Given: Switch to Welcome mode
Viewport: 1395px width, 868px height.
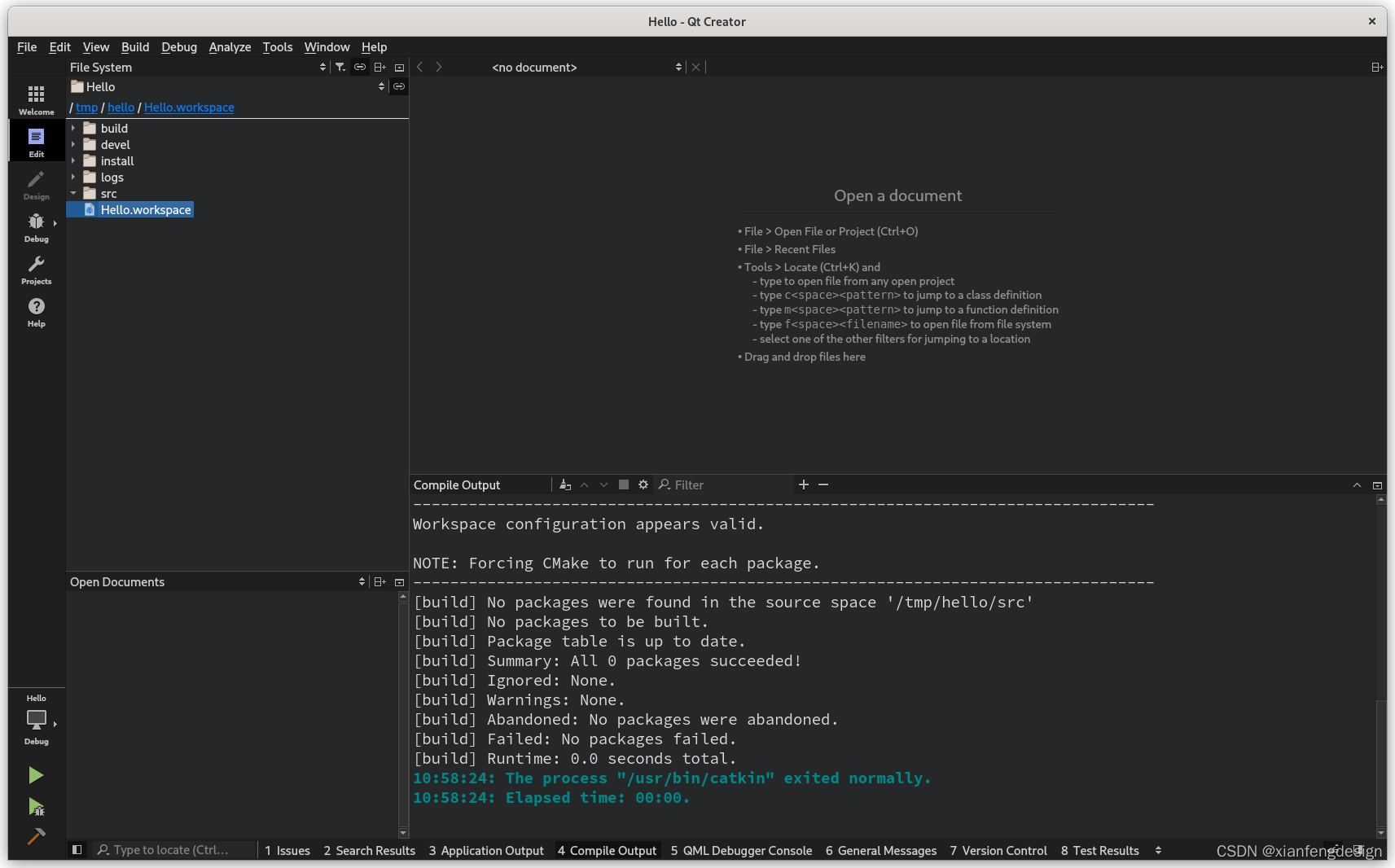Looking at the screenshot, I should coord(36,99).
